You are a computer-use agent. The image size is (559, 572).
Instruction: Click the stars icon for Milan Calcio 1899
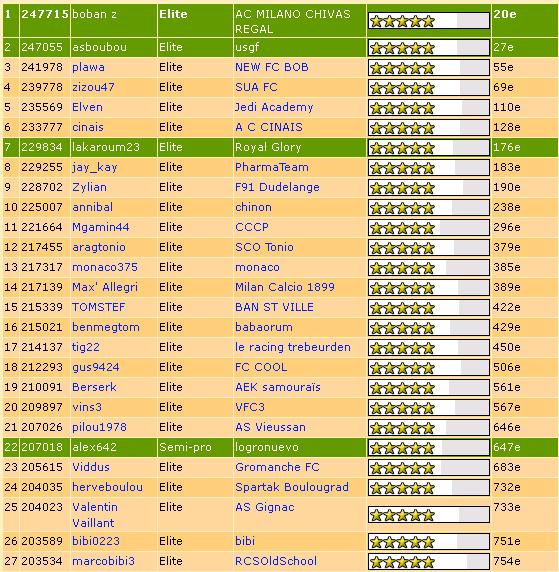click(429, 287)
